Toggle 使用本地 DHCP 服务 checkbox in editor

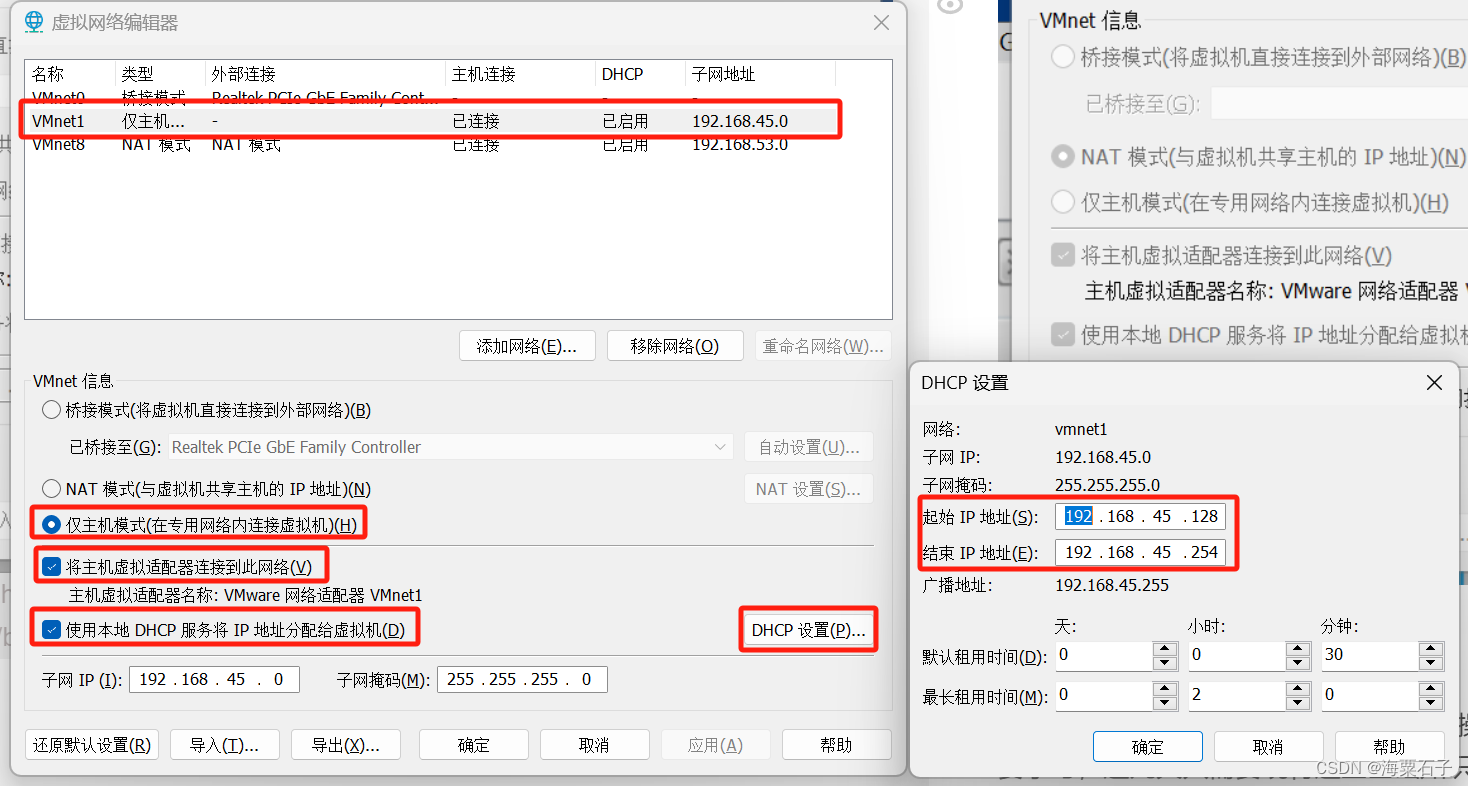(51, 630)
